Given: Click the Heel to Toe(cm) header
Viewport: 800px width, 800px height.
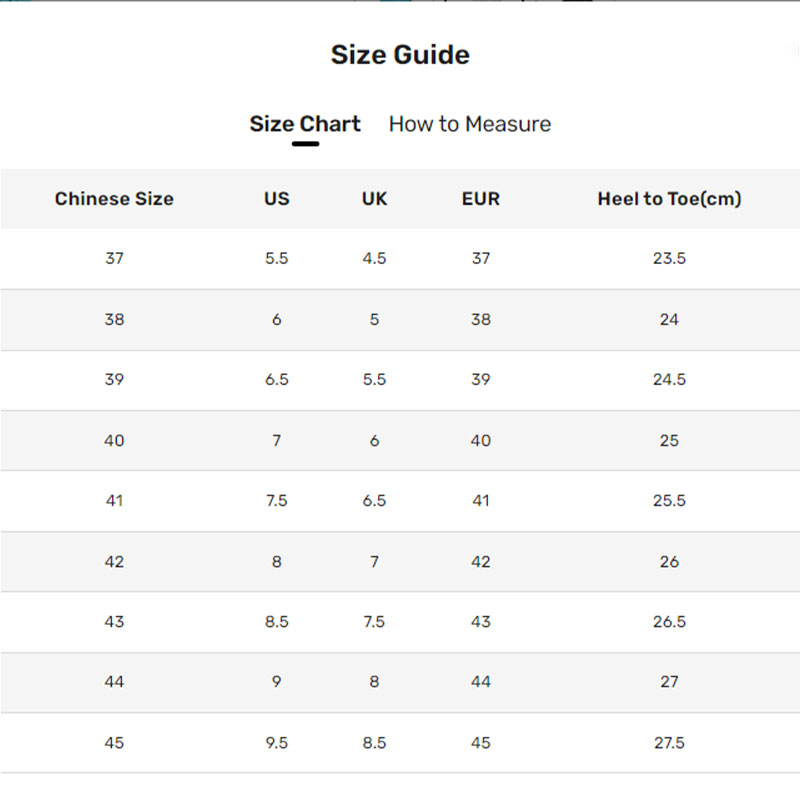Looking at the screenshot, I should tap(669, 199).
